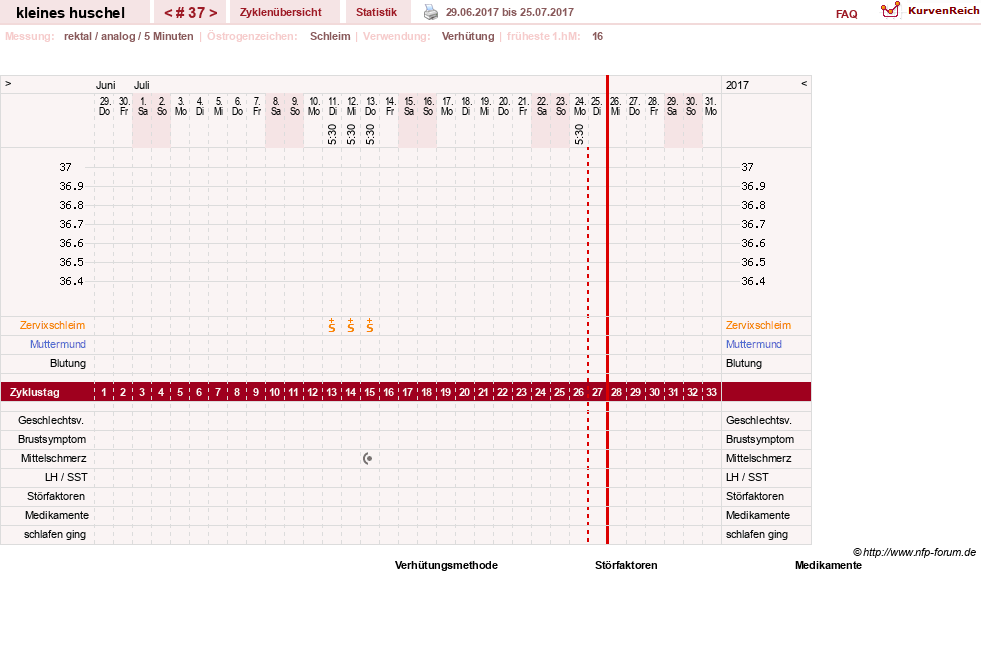Screen dimensions: 981x664
Task: Click the left Medikamente row label
Action: point(57,516)
